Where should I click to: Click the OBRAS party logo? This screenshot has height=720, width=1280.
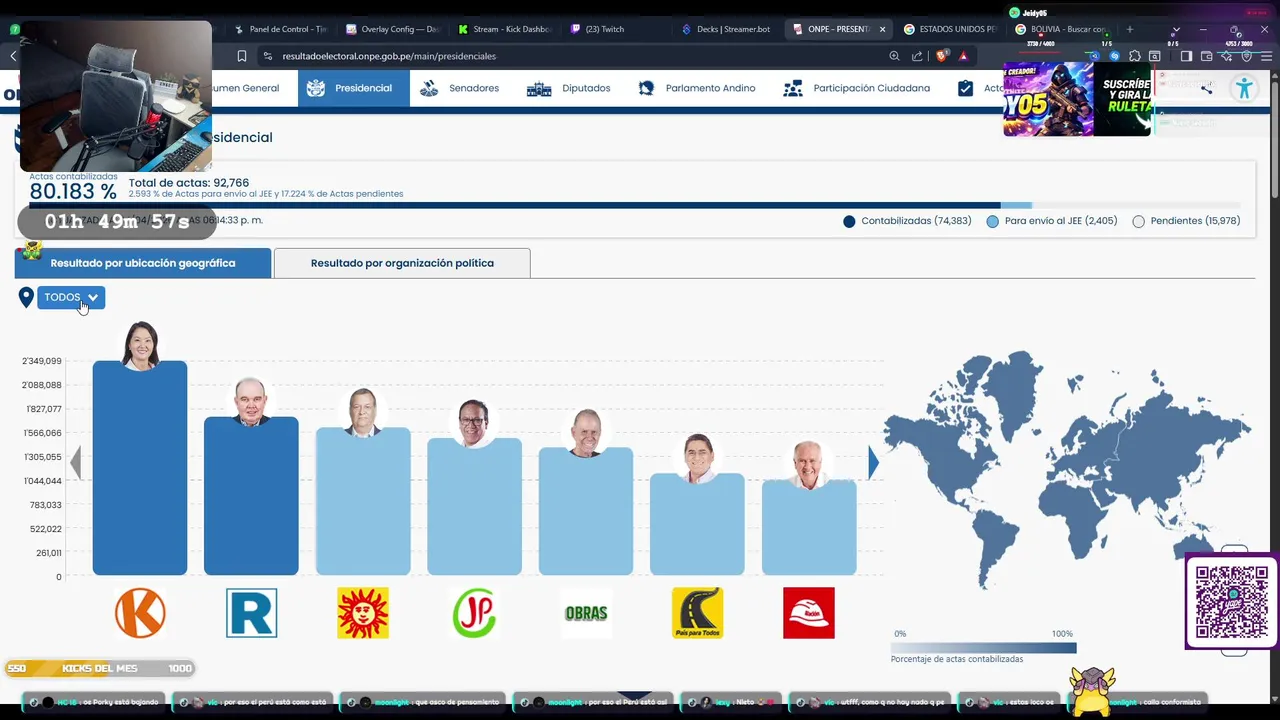click(x=586, y=613)
